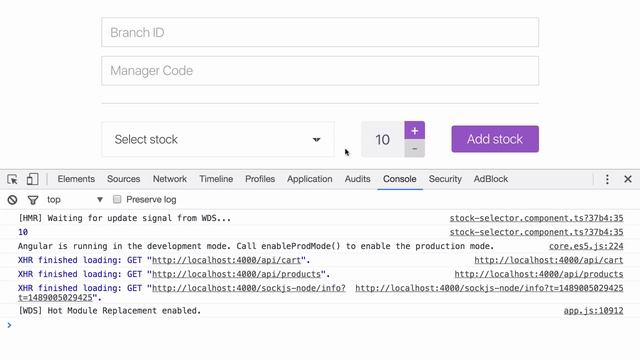The height and width of the screenshot is (360, 640).
Task: Increase quantity with the plus button
Action: click(414, 131)
